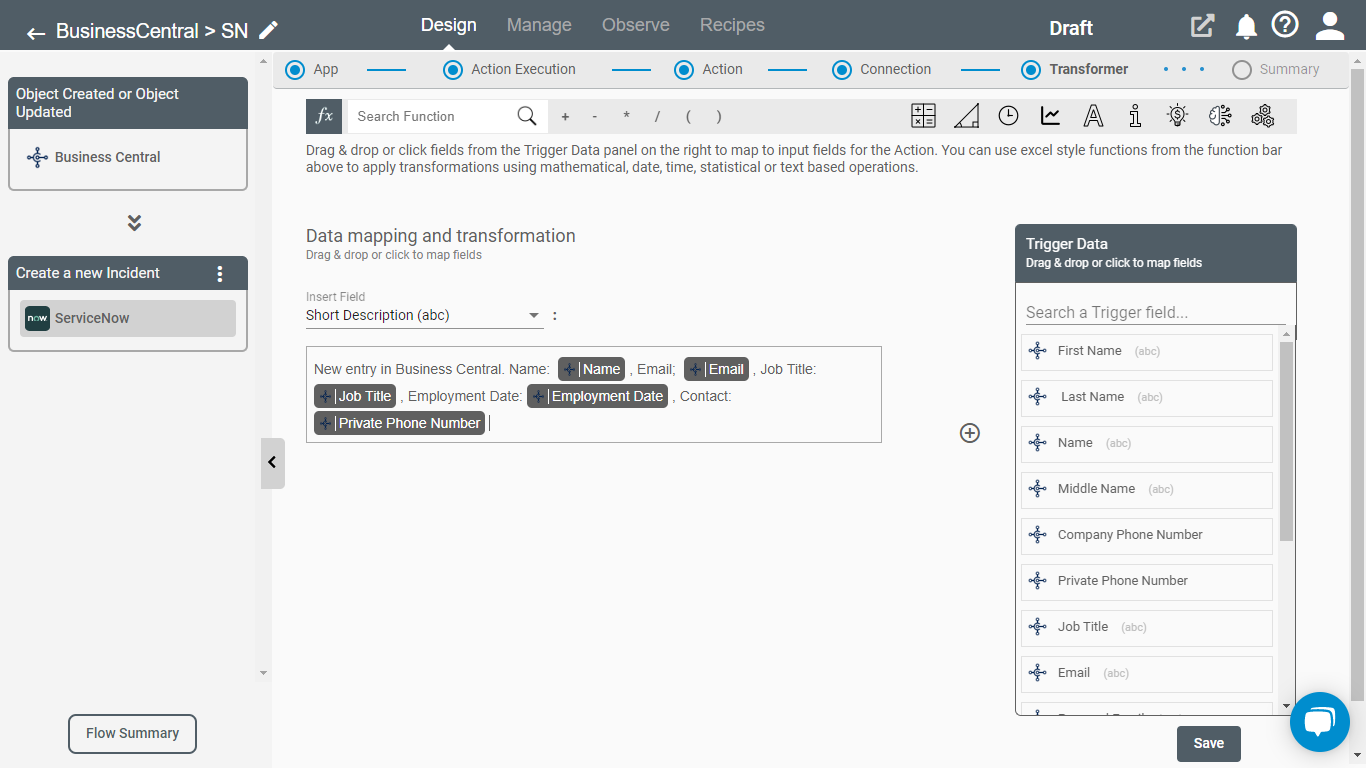Screen dimensions: 1366x768
Task: Select the App step radio
Action: click(x=294, y=70)
